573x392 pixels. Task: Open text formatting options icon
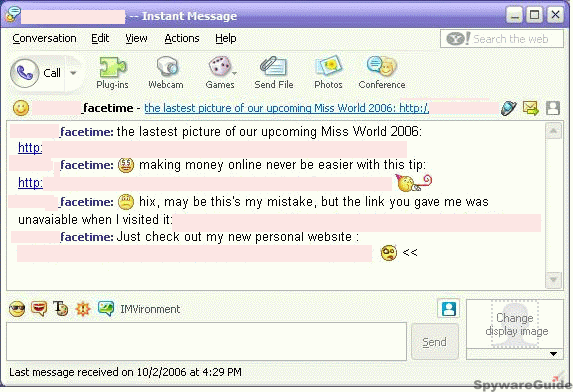[x=61, y=309]
